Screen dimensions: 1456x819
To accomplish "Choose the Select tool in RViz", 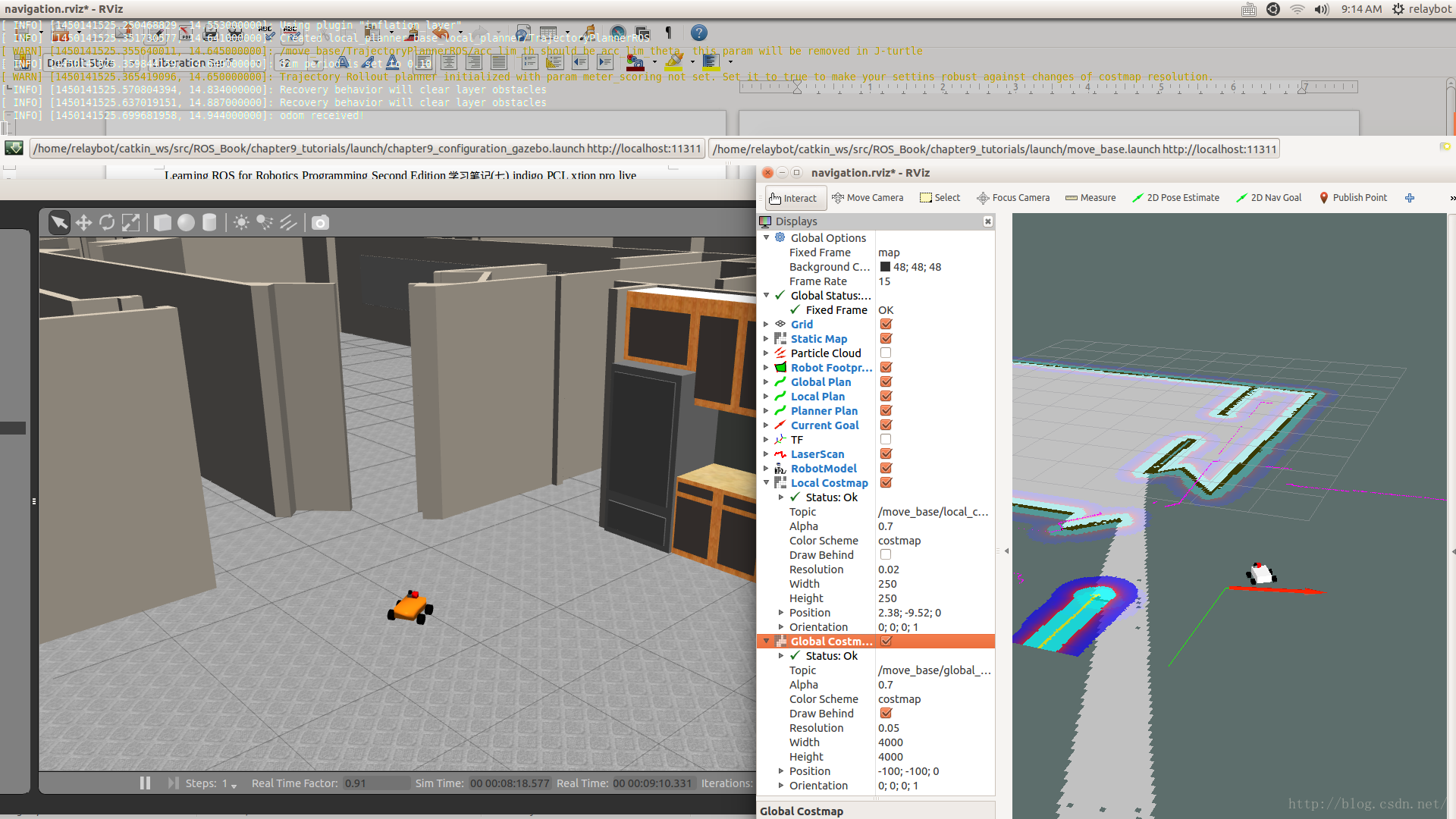I will coord(940,198).
